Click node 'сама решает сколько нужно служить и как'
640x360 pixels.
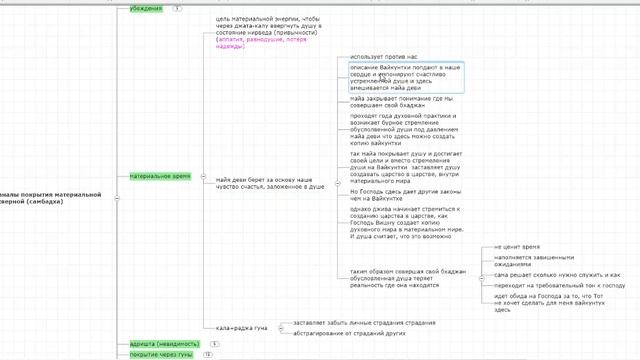[x=557, y=275]
